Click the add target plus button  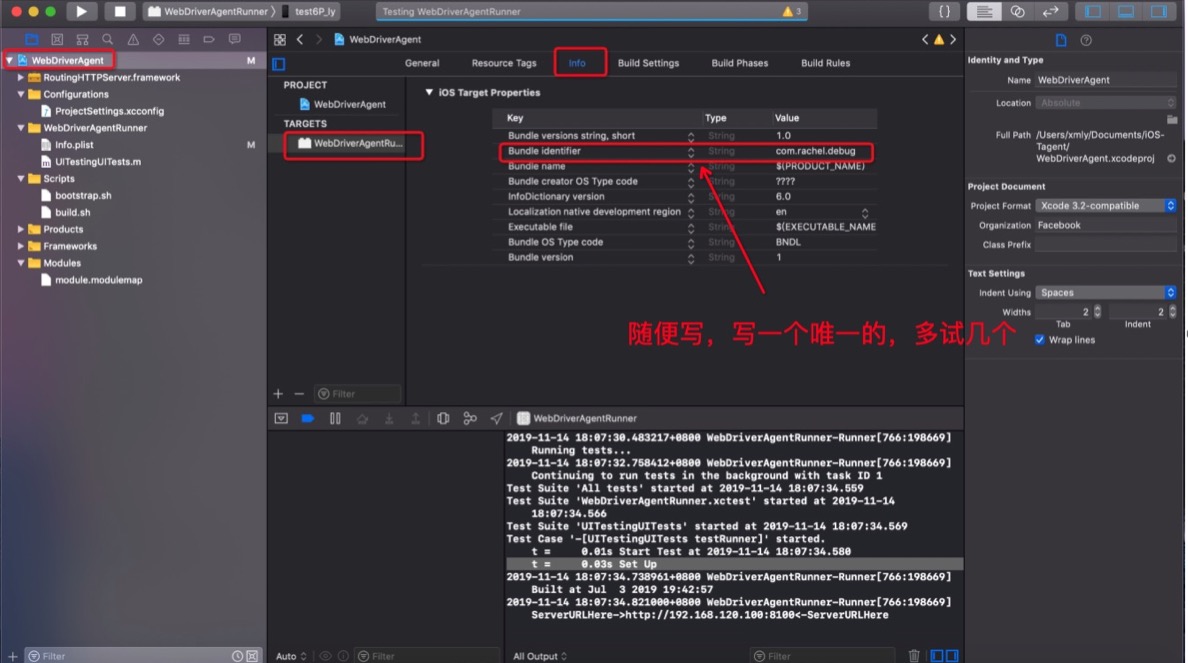[279, 394]
